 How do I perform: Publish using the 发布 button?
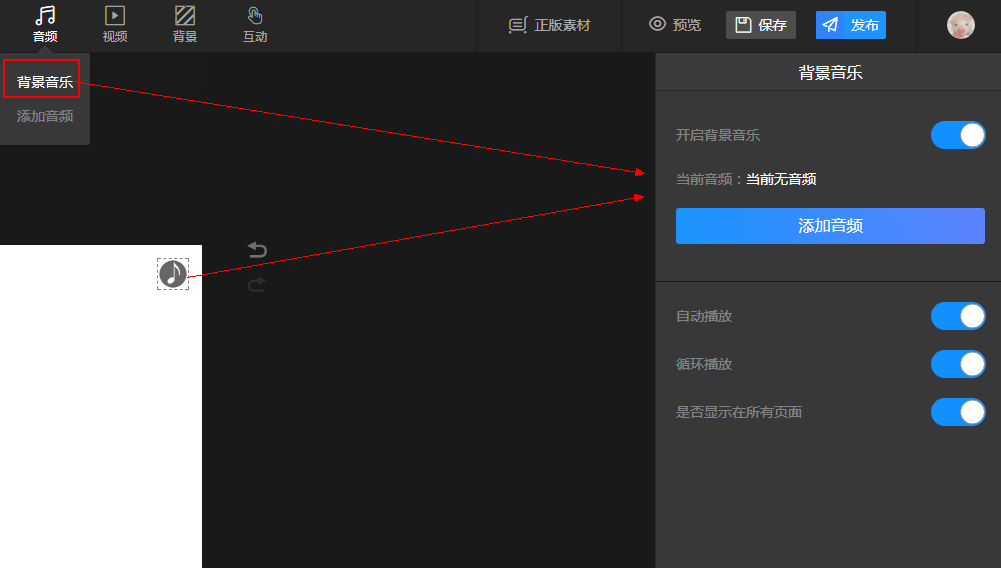pyautogui.click(x=850, y=25)
